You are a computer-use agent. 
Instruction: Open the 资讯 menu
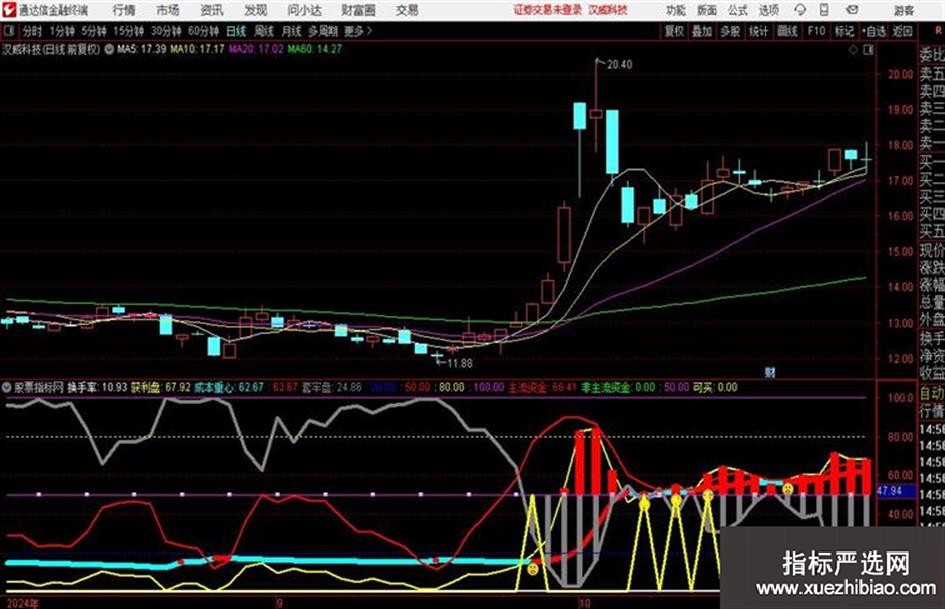[212, 10]
